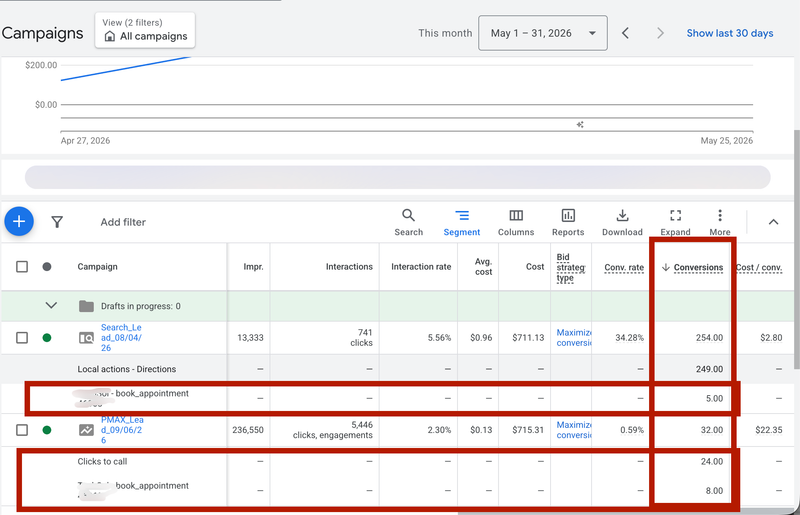Open Maximize conversions link for Search_Lead
800x515 pixels.
(574, 337)
